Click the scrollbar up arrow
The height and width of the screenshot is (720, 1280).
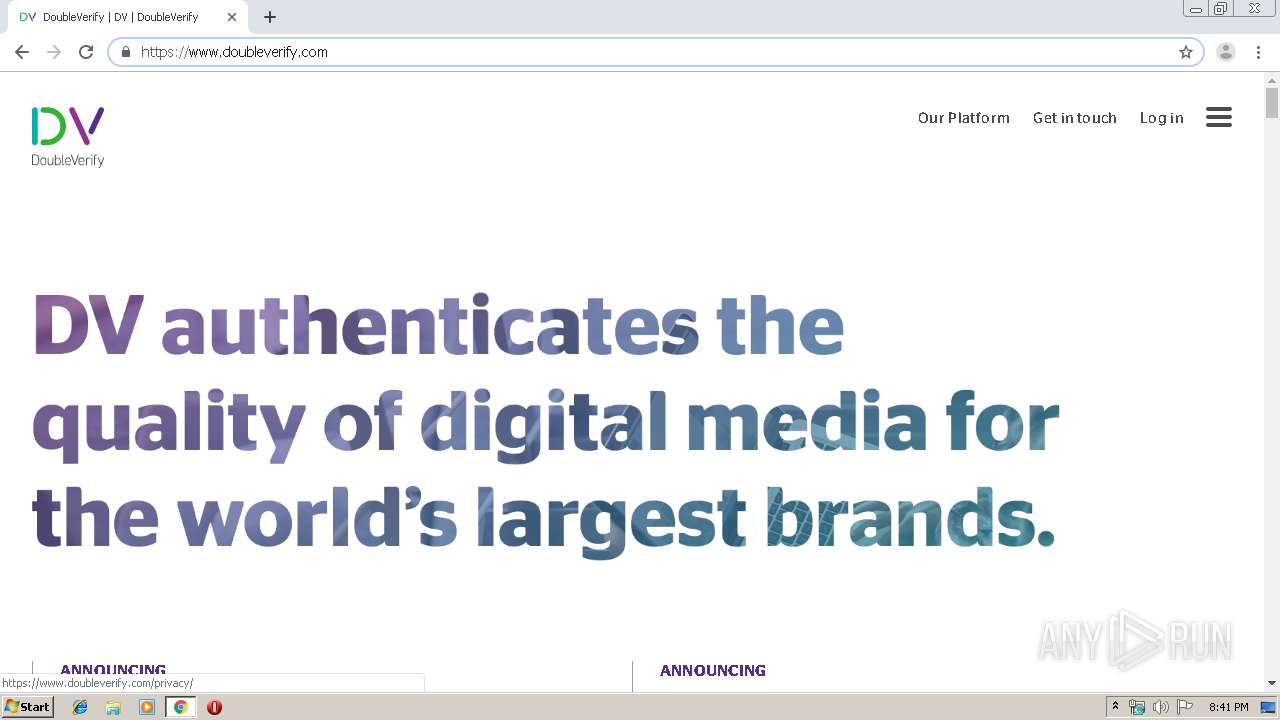[x=1272, y=79]
